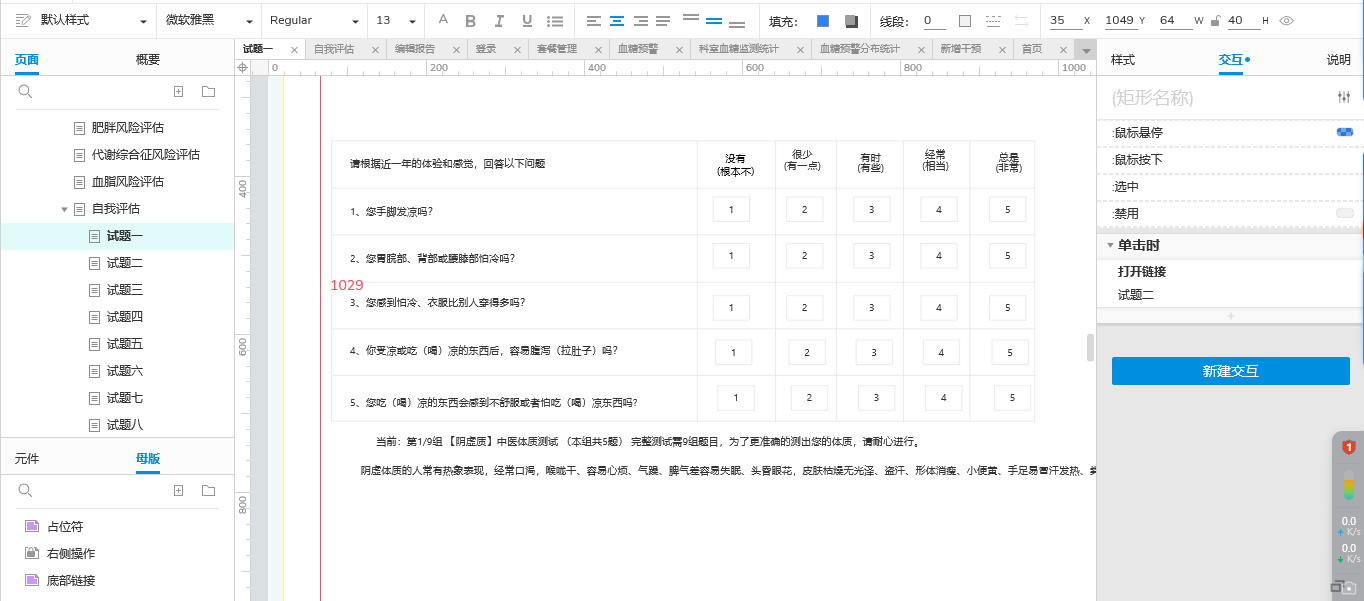The image size is (1364, 601).
Task: Click the 打开链接 action
Action: point(1142,271)
